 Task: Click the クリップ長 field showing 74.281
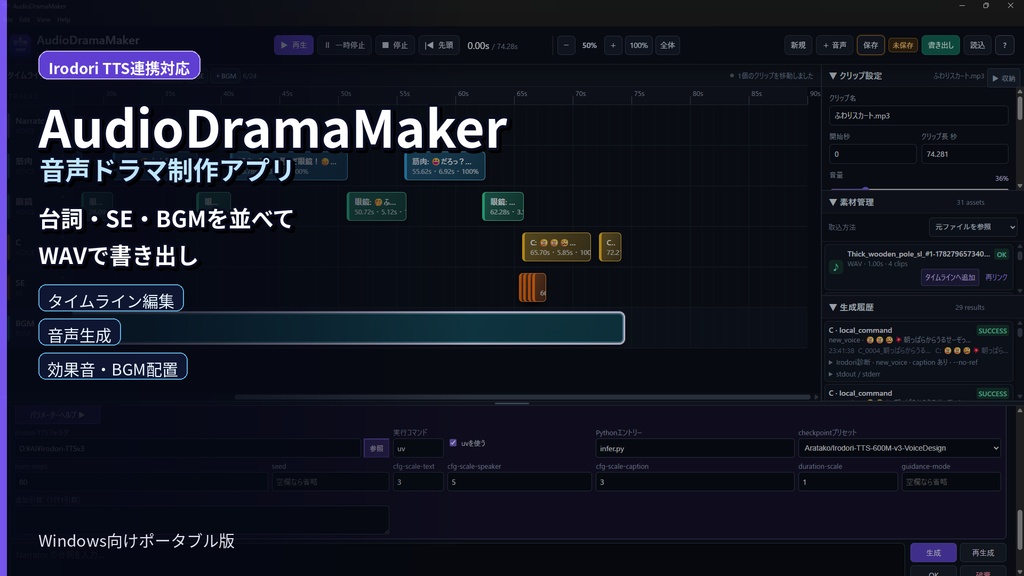965,154
